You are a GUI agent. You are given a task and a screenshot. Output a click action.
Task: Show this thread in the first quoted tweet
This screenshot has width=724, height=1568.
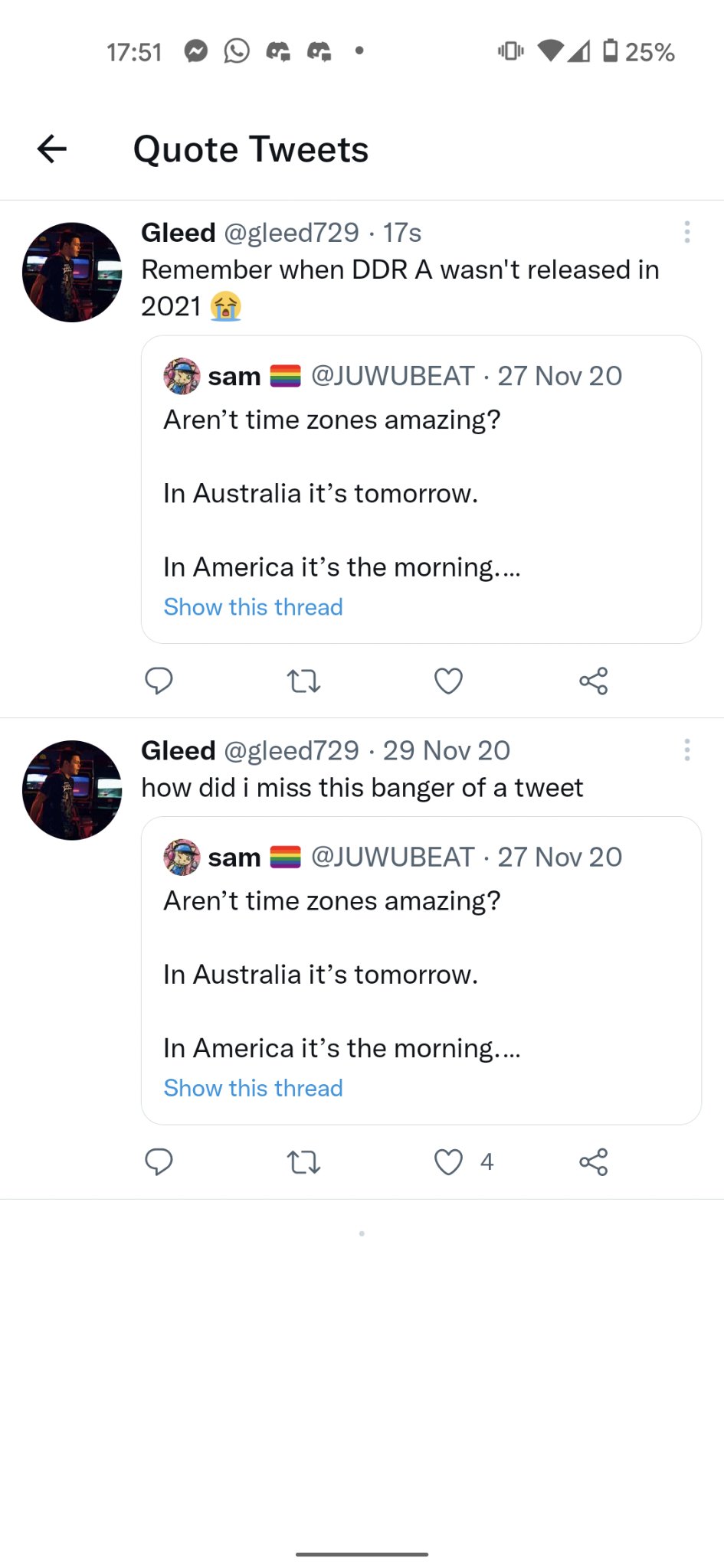point(253,607)
